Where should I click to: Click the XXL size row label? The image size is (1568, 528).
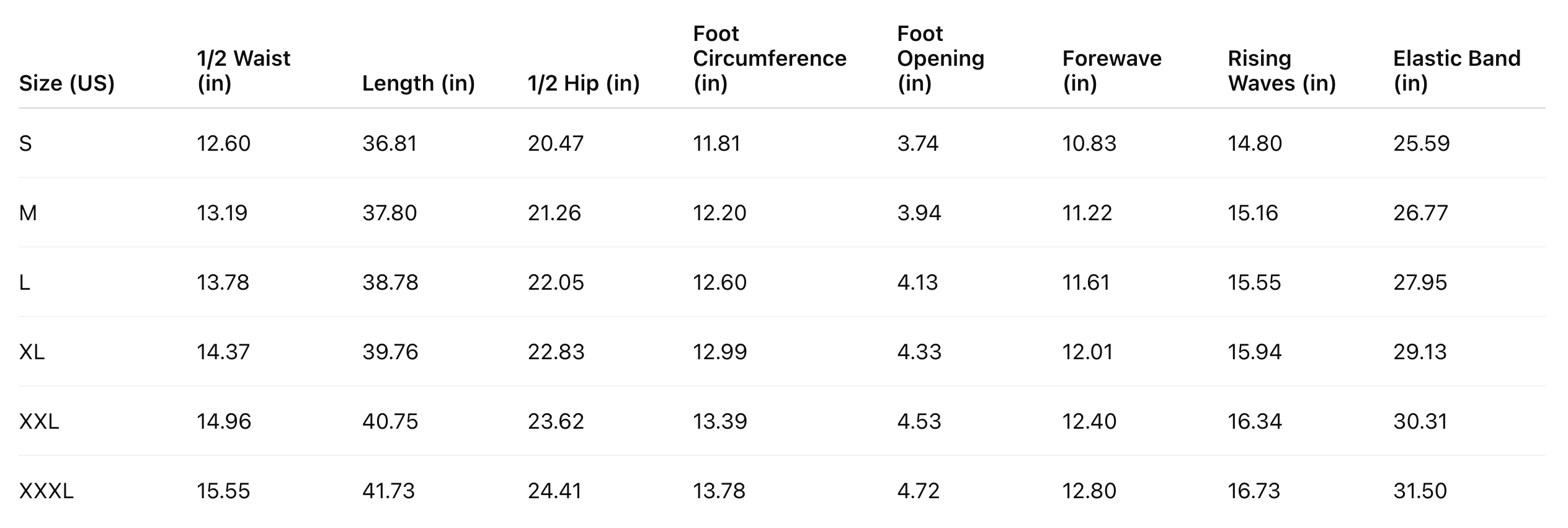[39, 422]
